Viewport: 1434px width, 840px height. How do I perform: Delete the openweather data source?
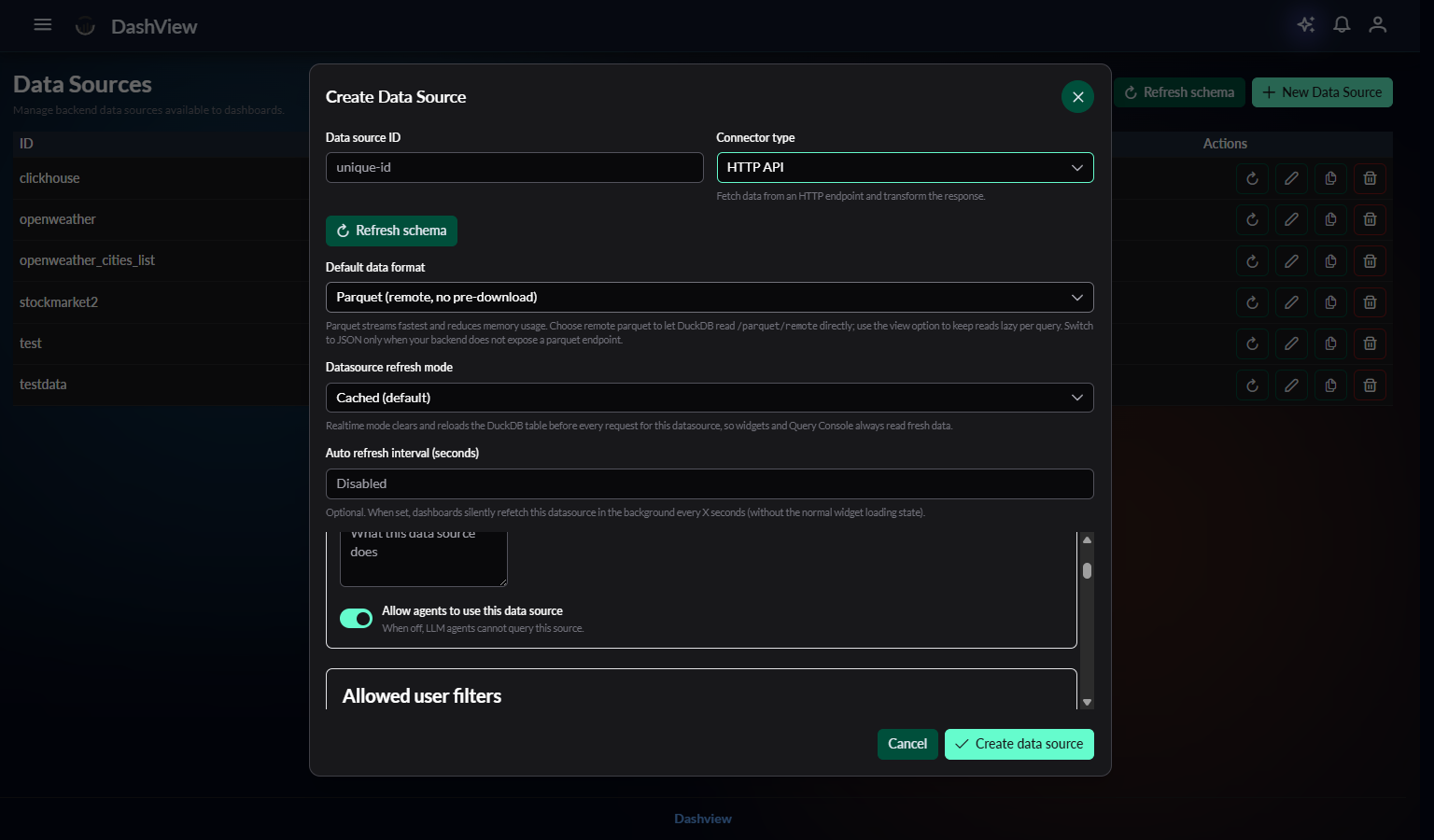click(1370, 219)
